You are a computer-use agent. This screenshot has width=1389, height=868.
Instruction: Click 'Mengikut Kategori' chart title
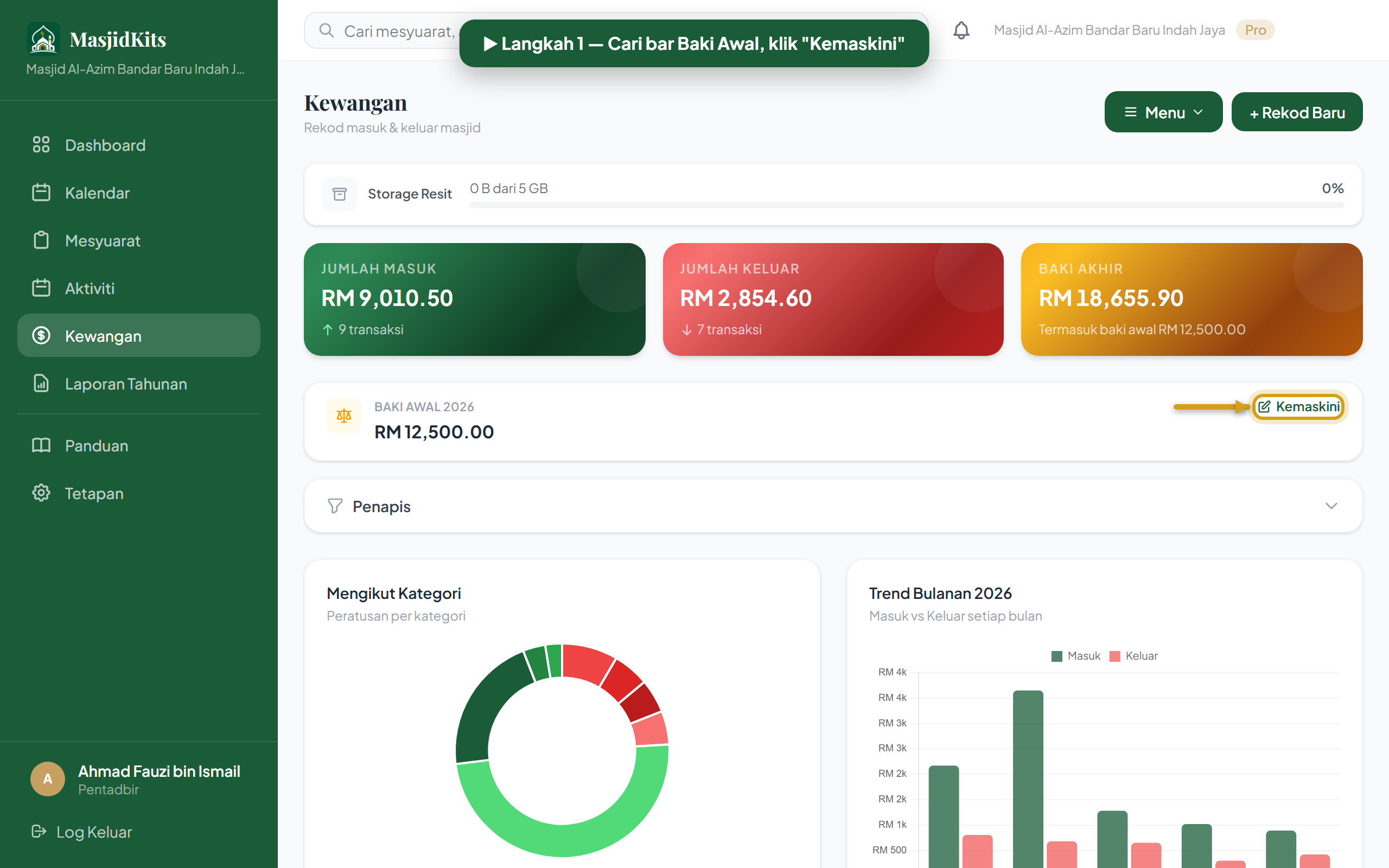point(393,593)
